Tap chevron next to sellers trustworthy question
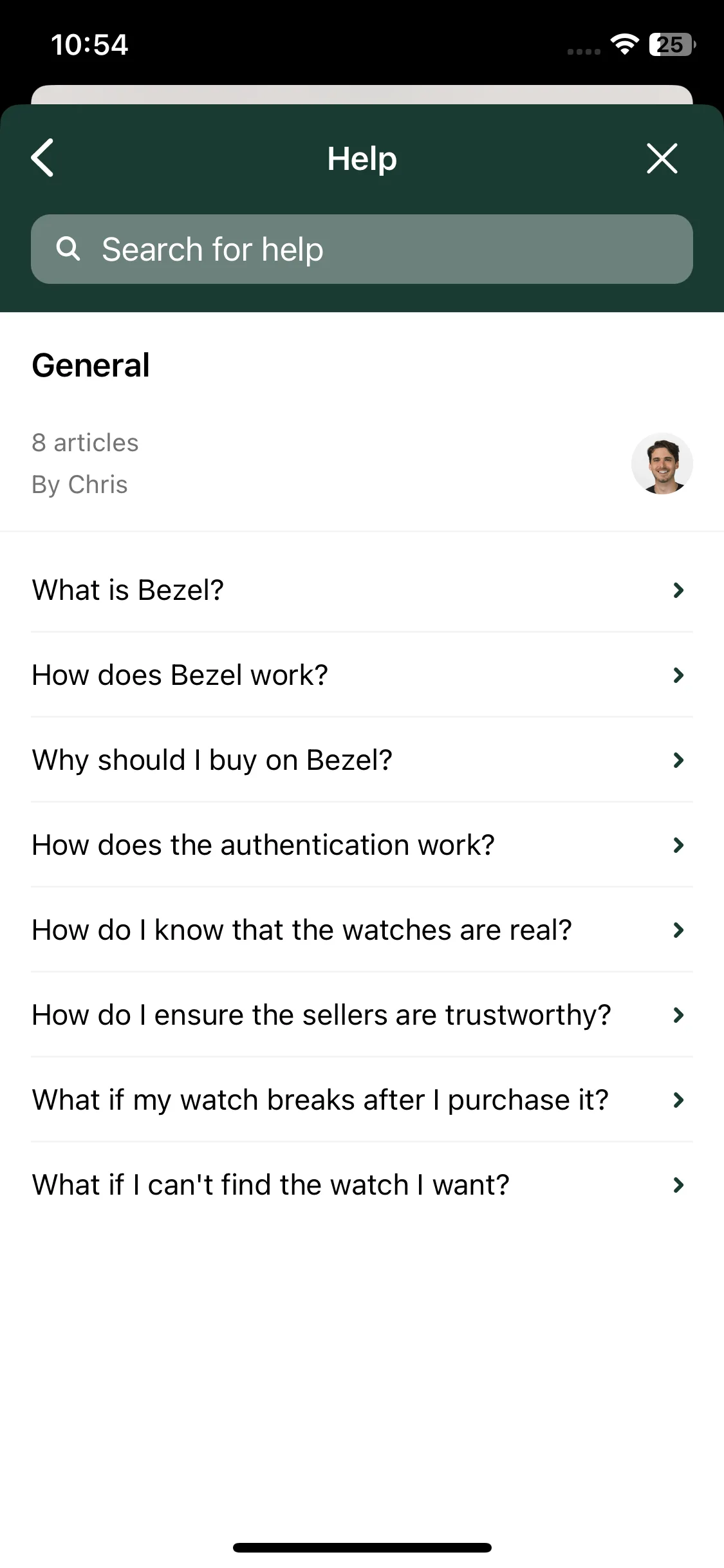The height and width of the screenshot is (1568, 724). [678, 1014]
